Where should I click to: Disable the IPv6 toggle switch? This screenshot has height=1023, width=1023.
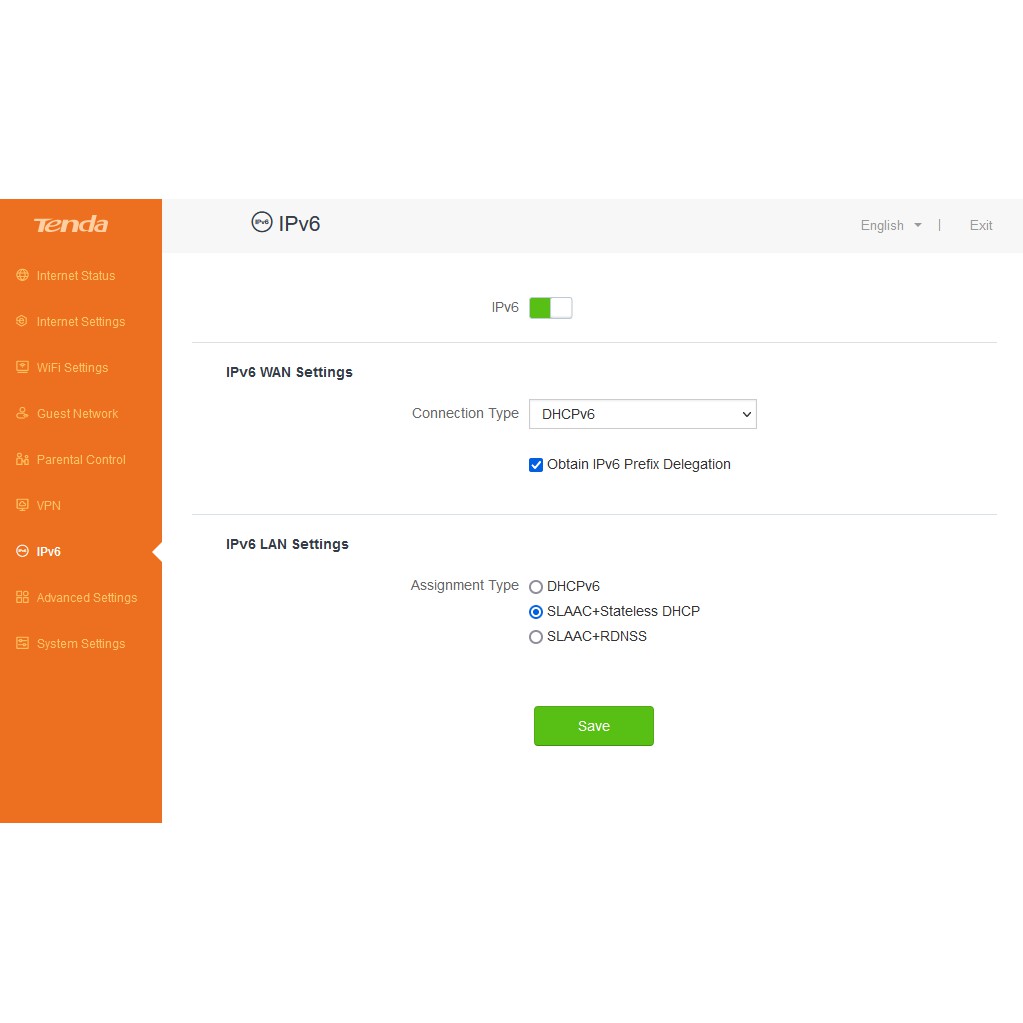pyautogui.click(x=550, y=308)
